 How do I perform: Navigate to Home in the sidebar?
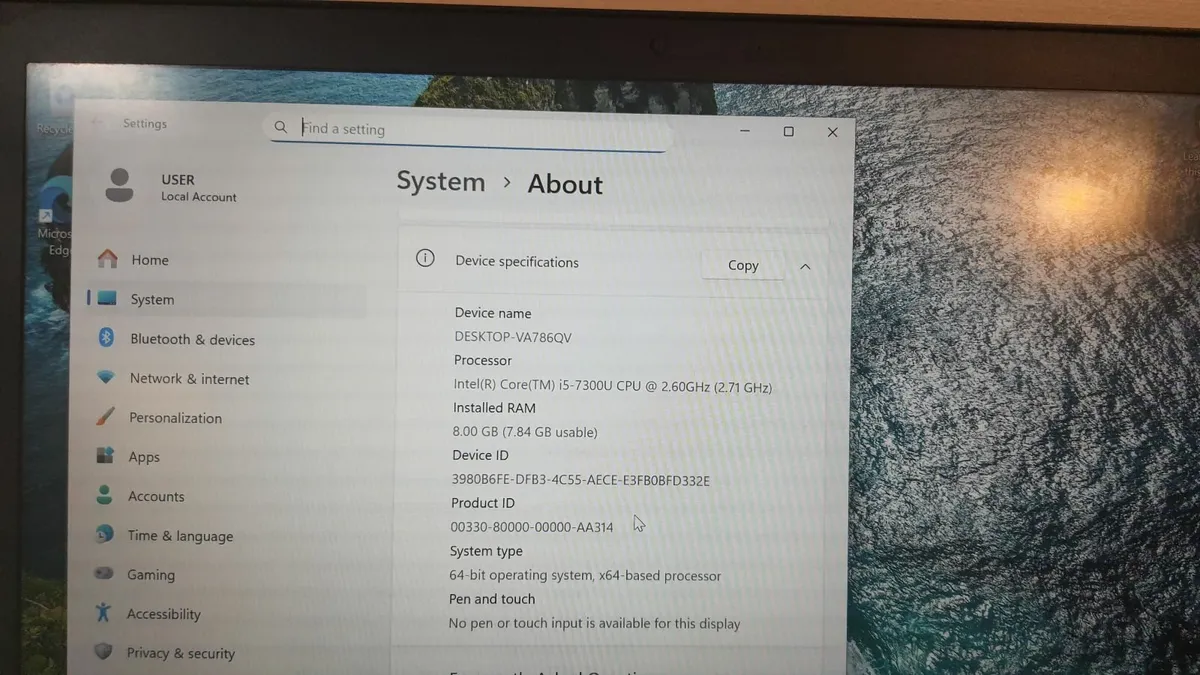click(149, 259)
